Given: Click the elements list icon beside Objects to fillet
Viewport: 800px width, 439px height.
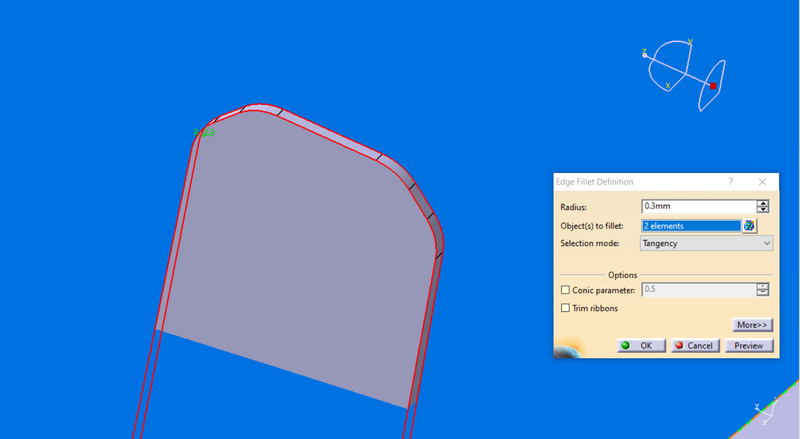Looking at the screenshot, I should tap(749, 226).
